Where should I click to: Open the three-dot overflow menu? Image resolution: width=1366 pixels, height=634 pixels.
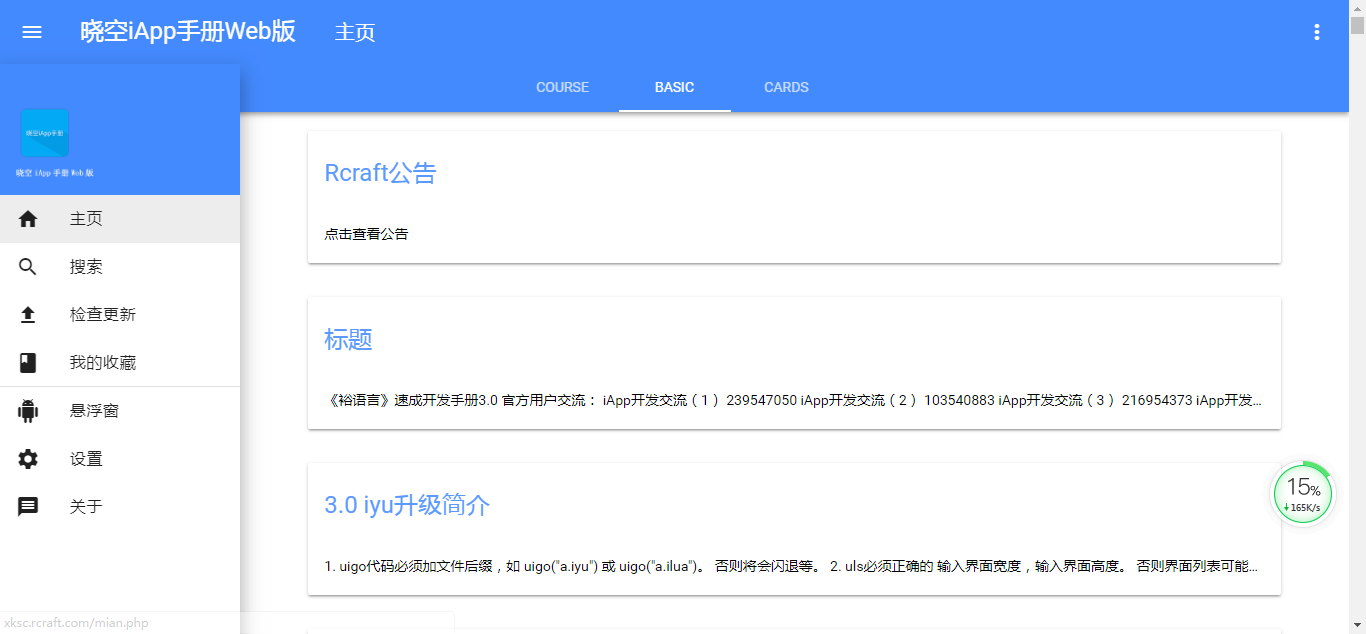pyautogui.click(x=1317, y=31)
